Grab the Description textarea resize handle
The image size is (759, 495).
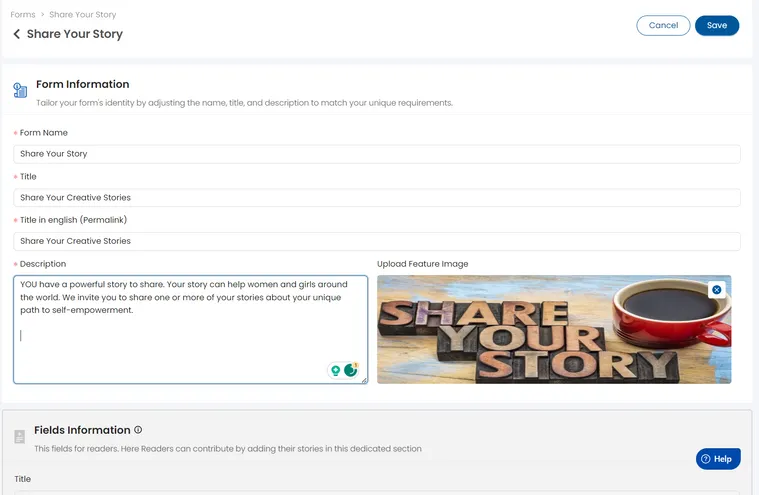coord(364,380)
